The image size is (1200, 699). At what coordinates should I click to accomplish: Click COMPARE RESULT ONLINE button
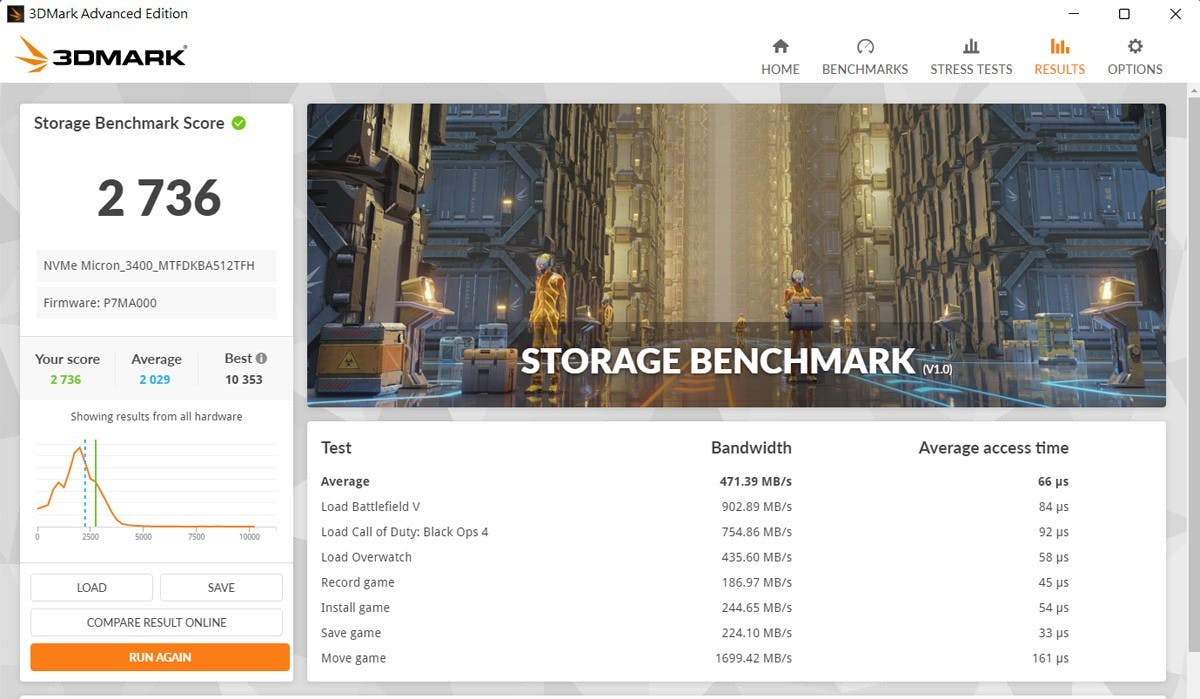(157, 622)
